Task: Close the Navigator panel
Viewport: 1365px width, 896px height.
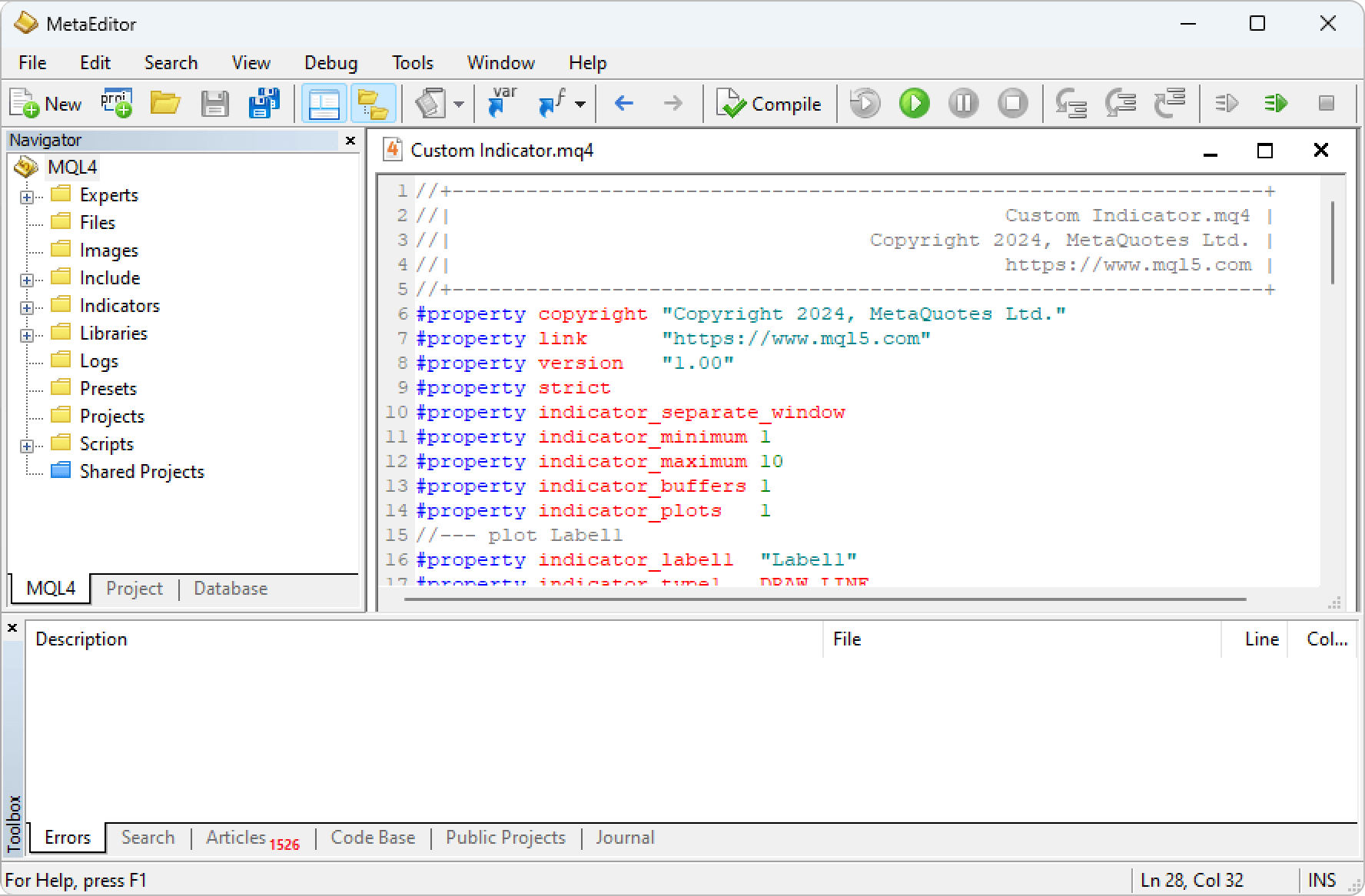Action: 350,141
